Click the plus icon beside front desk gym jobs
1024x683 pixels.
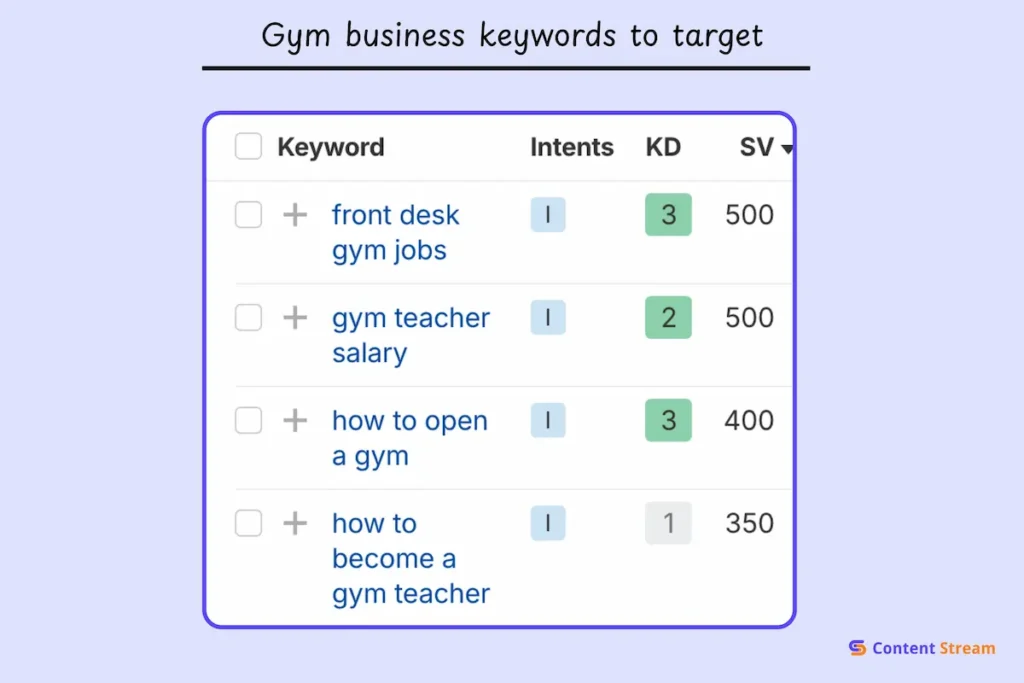pyautogui.click(x=294, y=214)
